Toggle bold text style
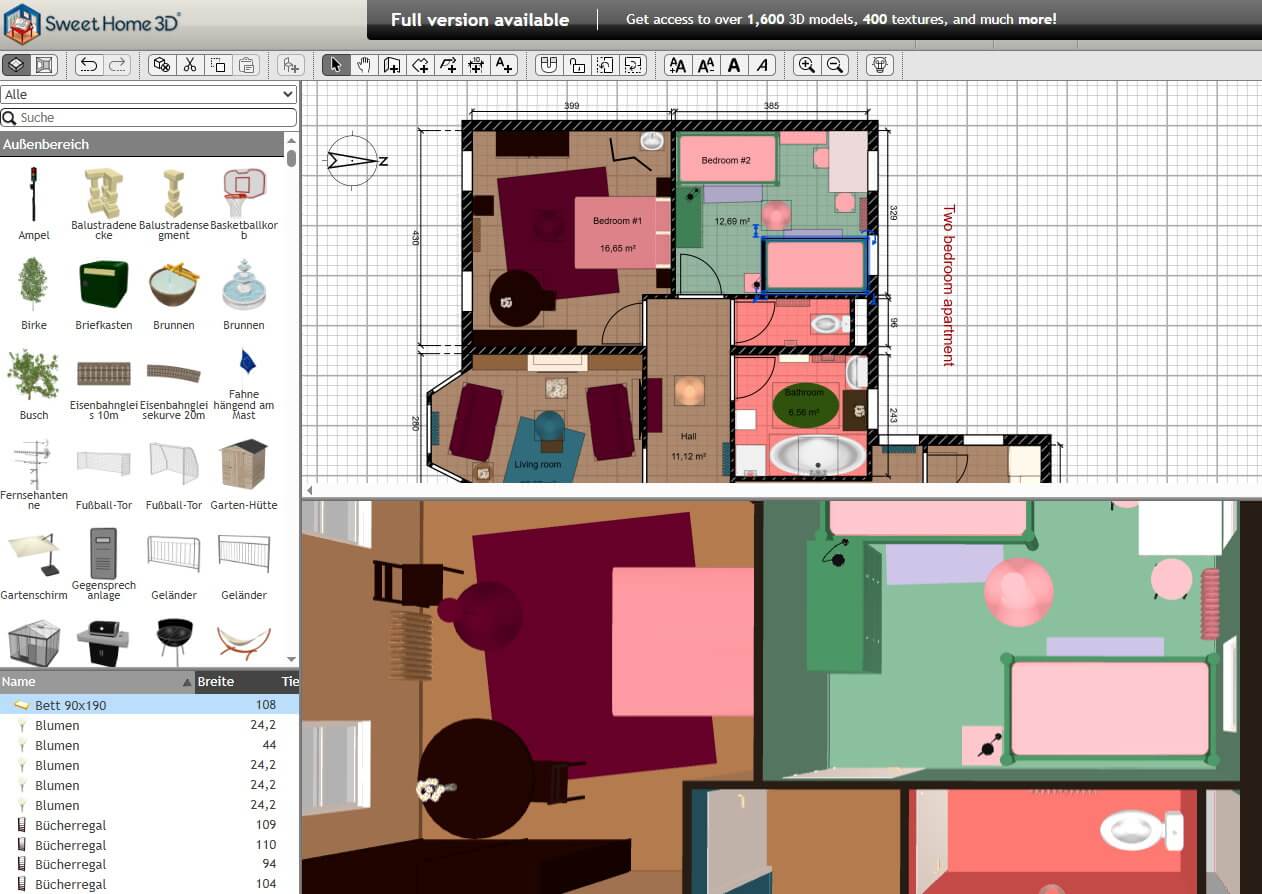Screen dimensions: 1262x894 [734, 65]
